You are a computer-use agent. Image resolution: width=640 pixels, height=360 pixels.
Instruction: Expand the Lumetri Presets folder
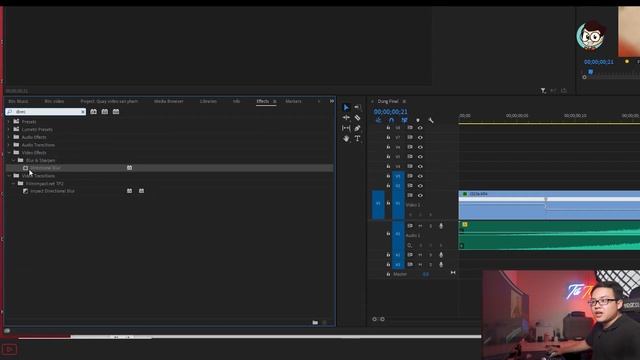coord(9,129)
